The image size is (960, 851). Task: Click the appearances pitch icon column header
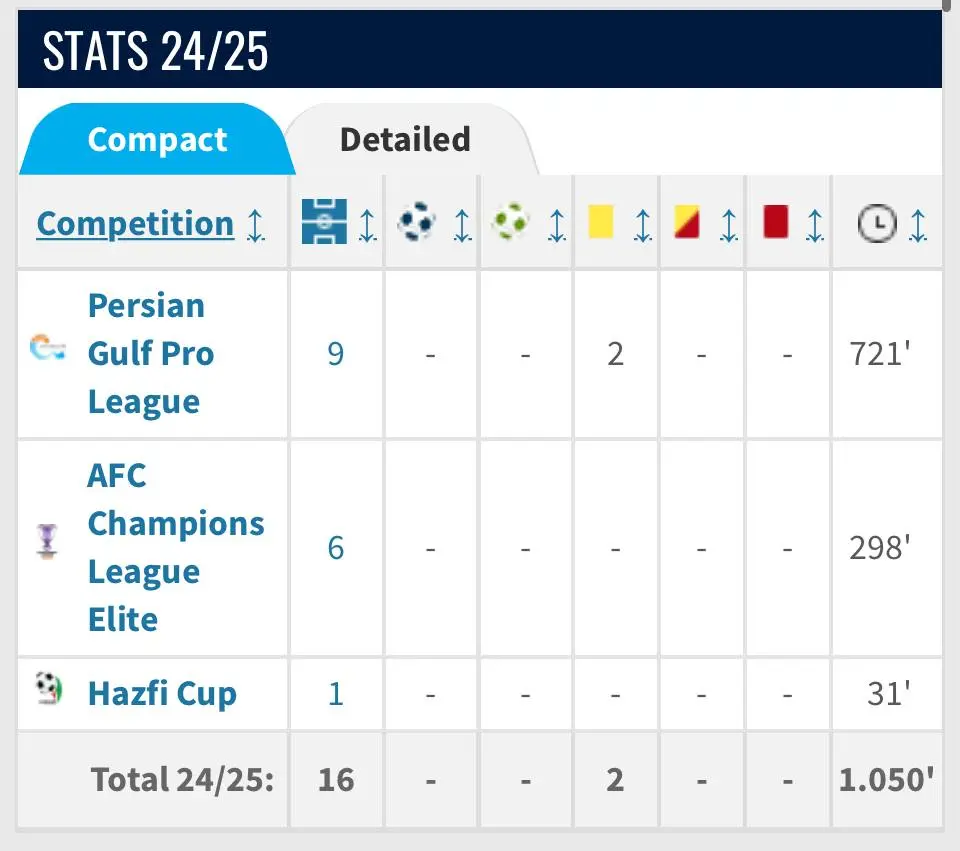point(324,222)
